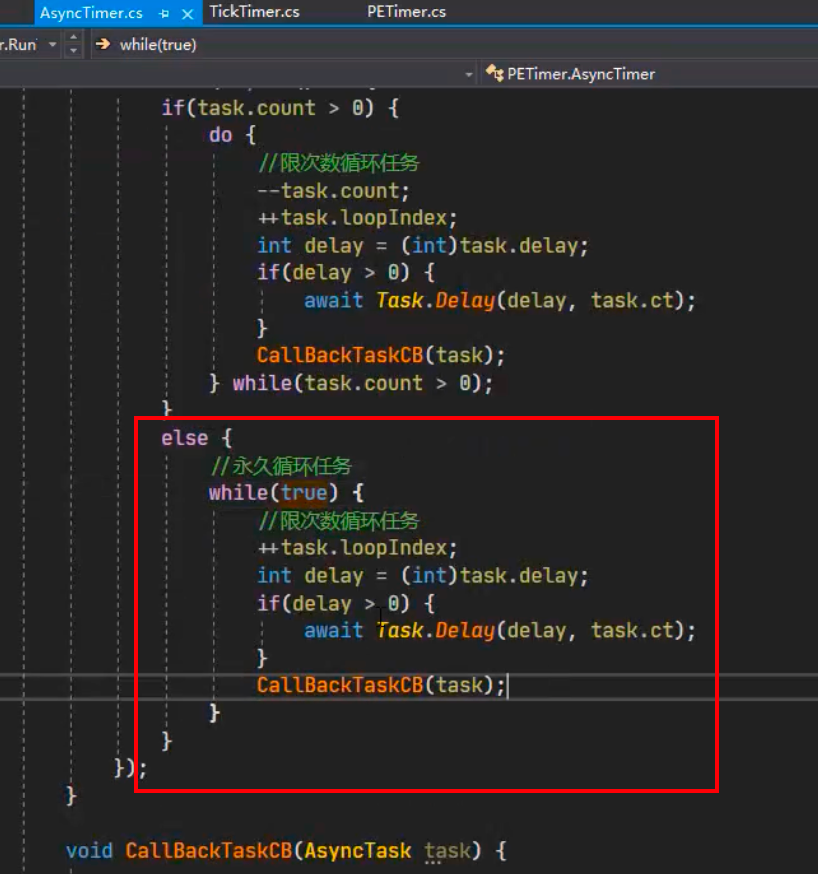This screenshot has width=818, height=874.
Task: Click the "do {" line
Action: tap(232, 135)
